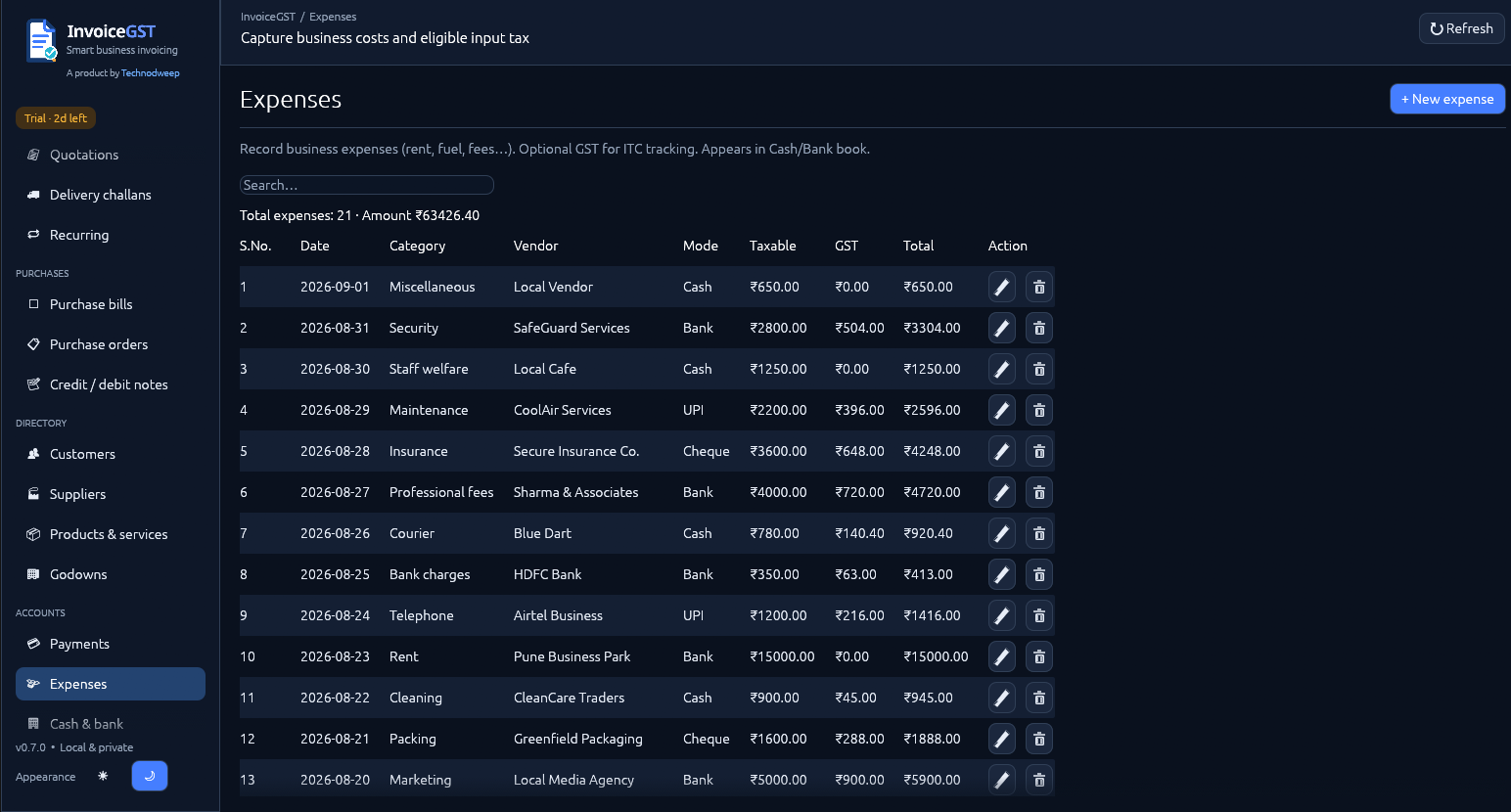Click the Date column header
The height and width of the screenshot is (812, 1511).
pos(315,246)
